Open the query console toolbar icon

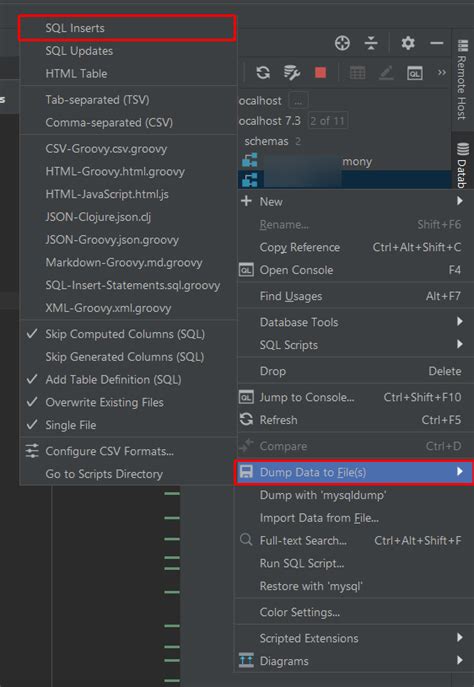(x=414, y=73)
